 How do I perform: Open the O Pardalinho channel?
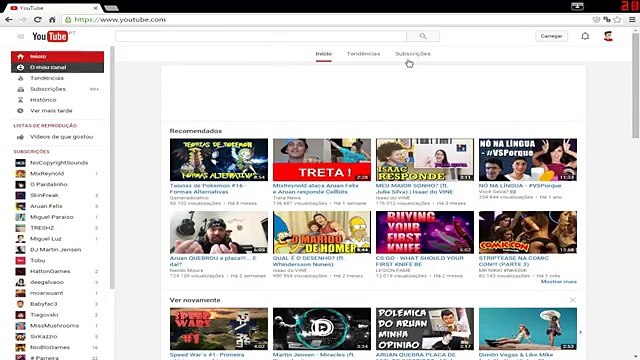58,184
